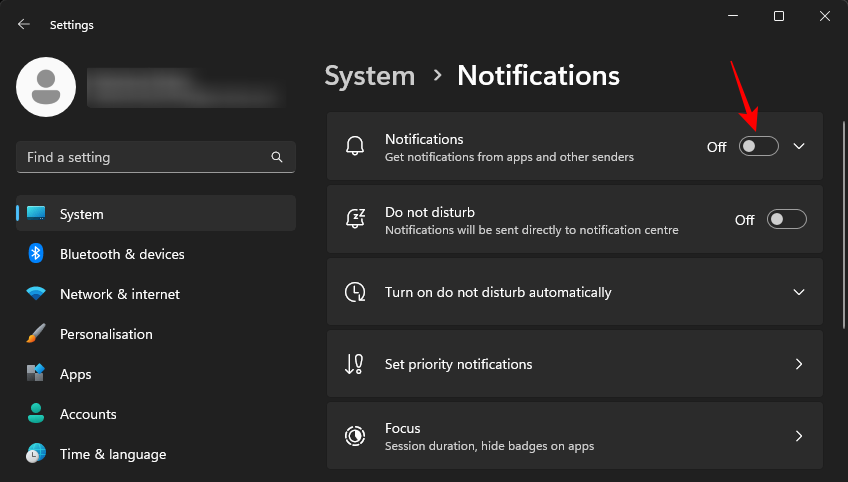Open Time & language settings

[x=156, y=454]
